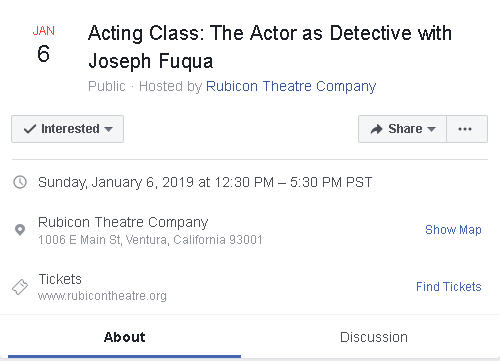This screenshot has height=361, width=500.
Task: Click the event title Acting Class heading
Action: [x=270, y=47]
